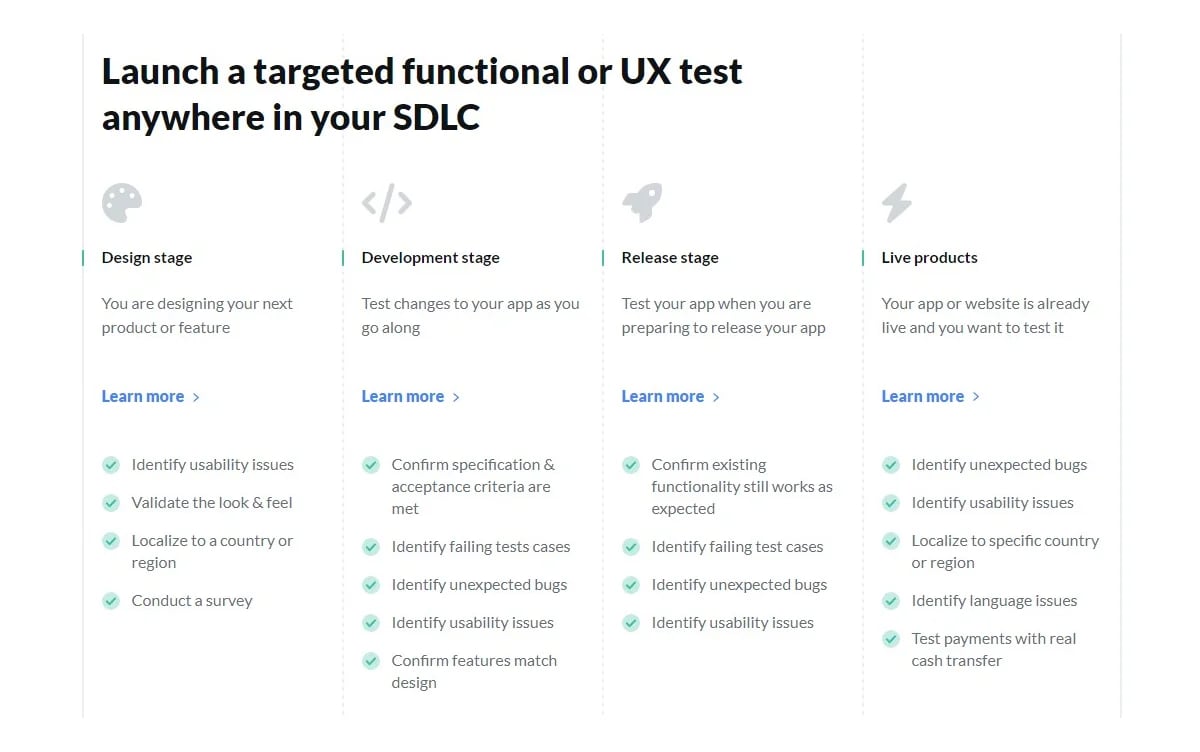
Task: Expand the chevron beside Release stage Learn more
Action: coord(714,396)
